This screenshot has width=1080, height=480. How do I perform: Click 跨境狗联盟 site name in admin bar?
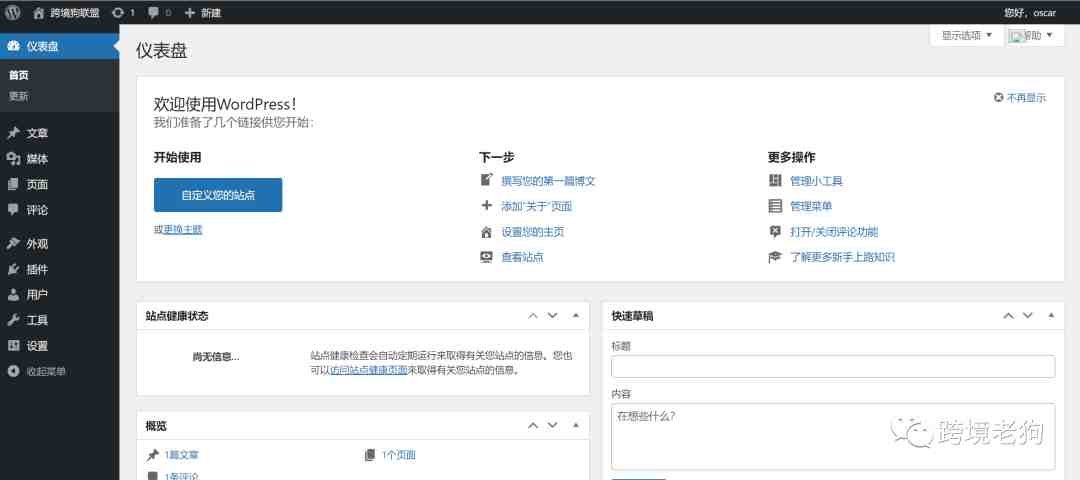click(x=74, y=12)
